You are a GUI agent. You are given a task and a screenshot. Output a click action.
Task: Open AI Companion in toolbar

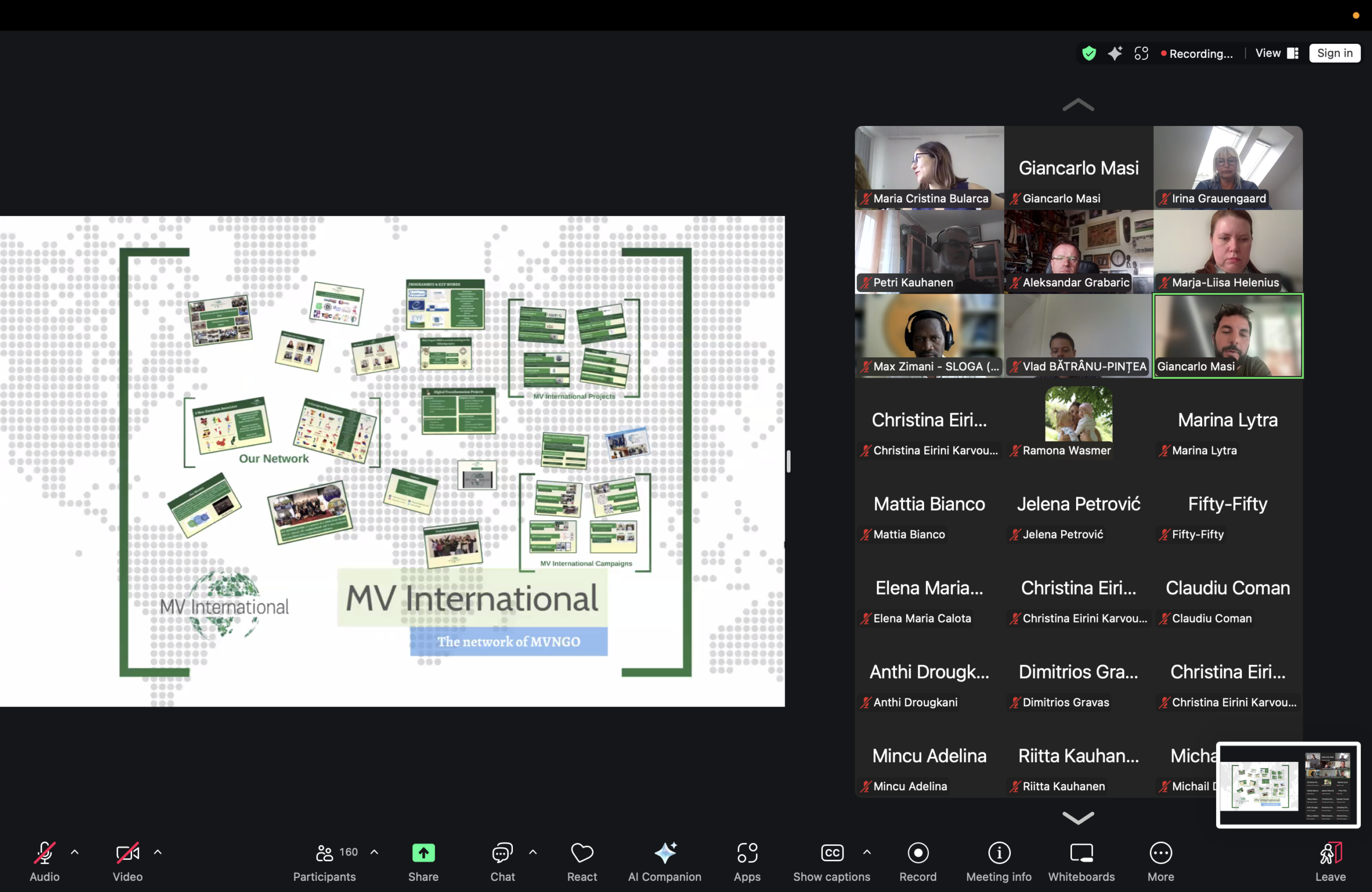pyautogui.click(x=665, y=861)
